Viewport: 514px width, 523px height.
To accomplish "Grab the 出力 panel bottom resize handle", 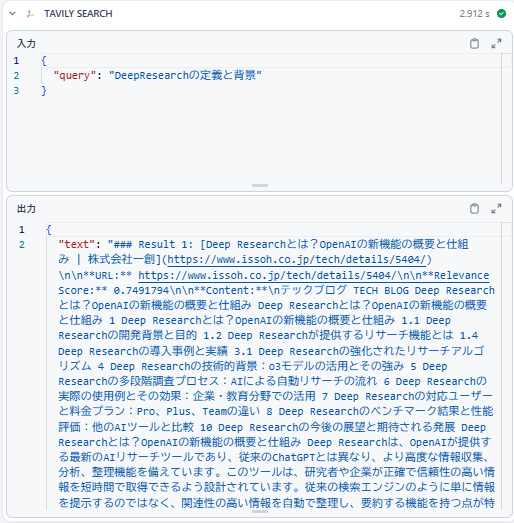I will click(x=260, y=511).
